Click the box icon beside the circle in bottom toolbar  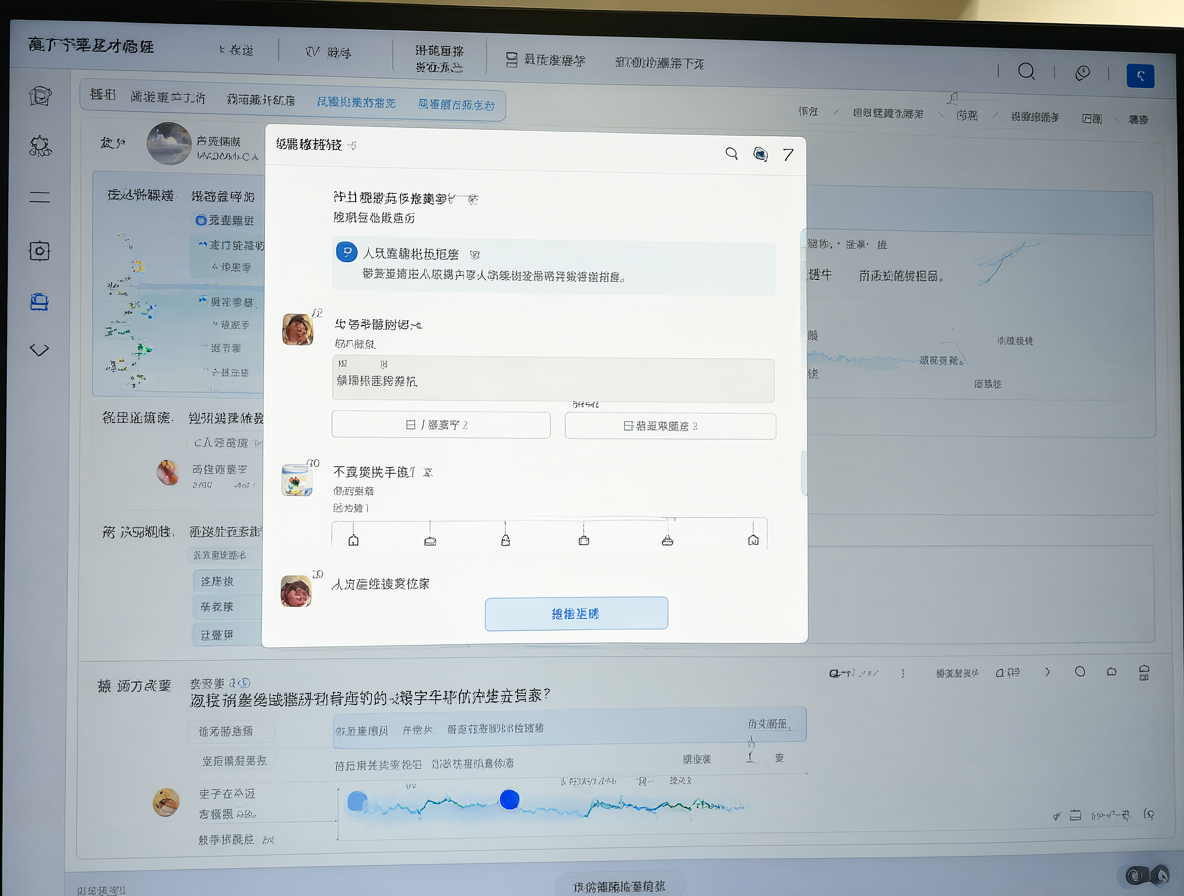1112,671
